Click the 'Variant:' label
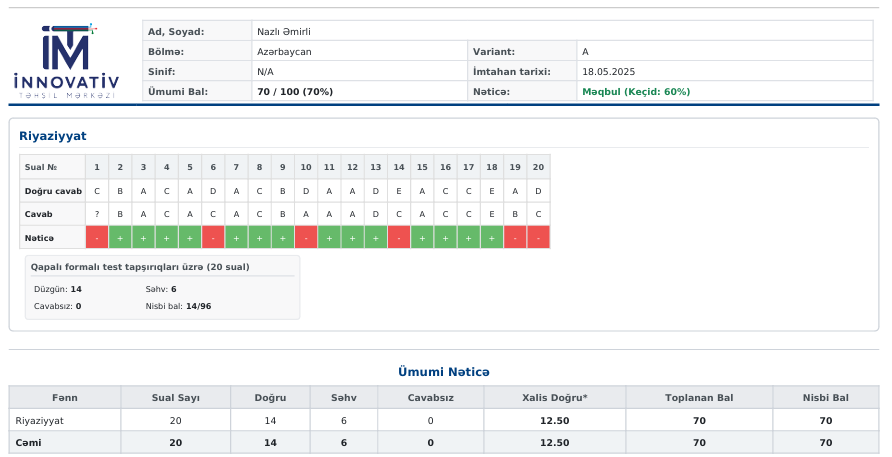 494,52
